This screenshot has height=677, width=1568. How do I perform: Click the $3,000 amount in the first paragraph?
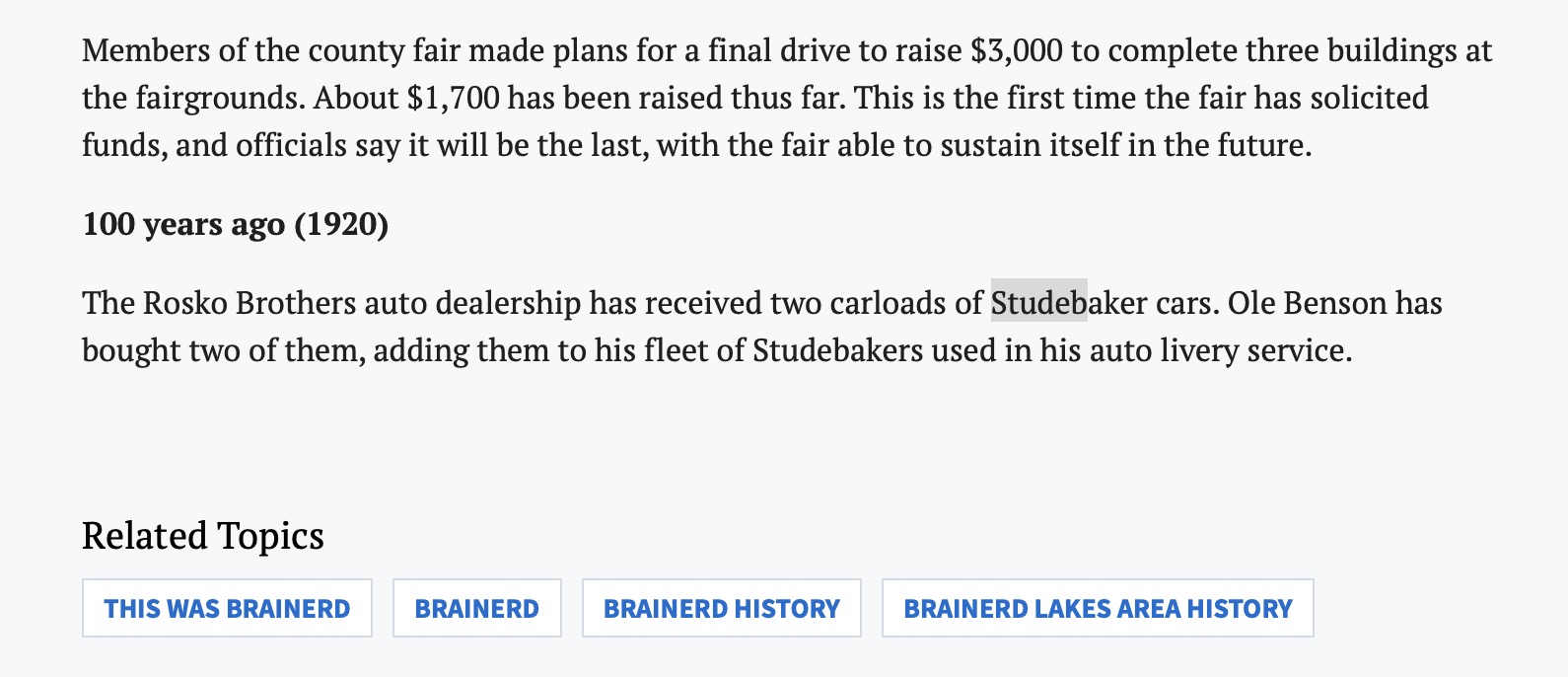point(1017,50)
